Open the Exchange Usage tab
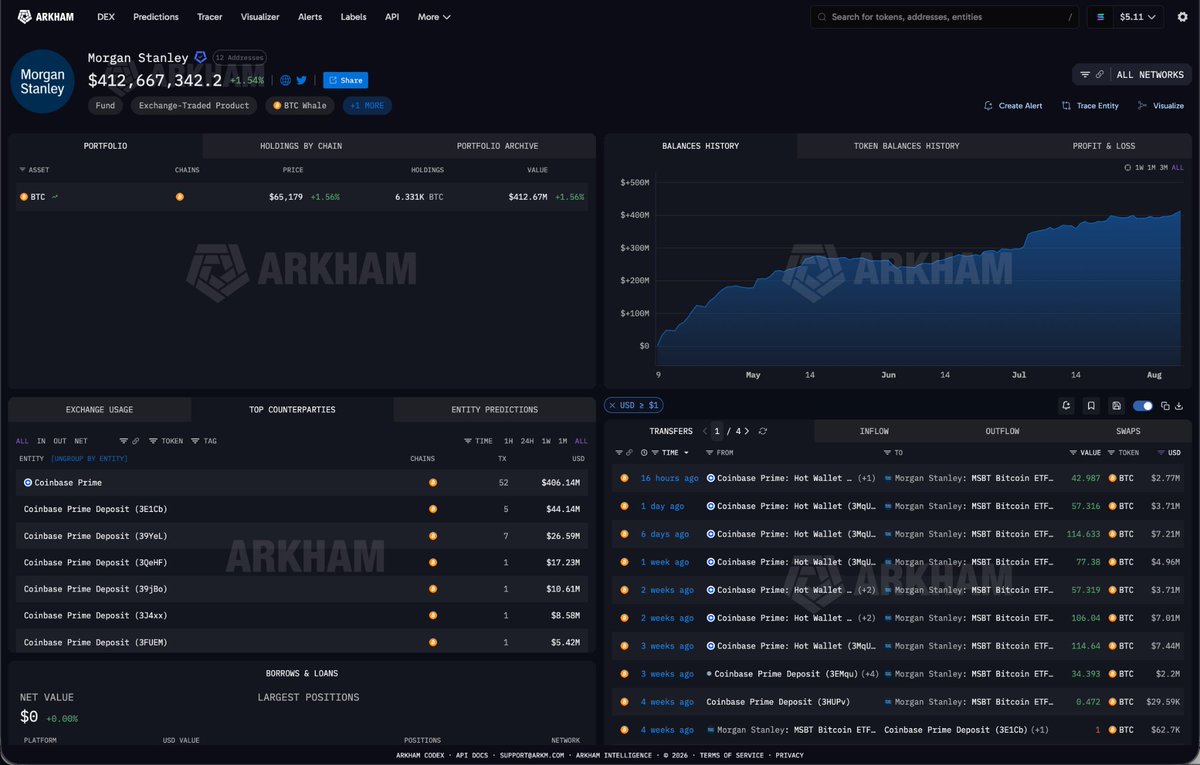Screen dimensions: 1200x765 [x=99, y=410]
